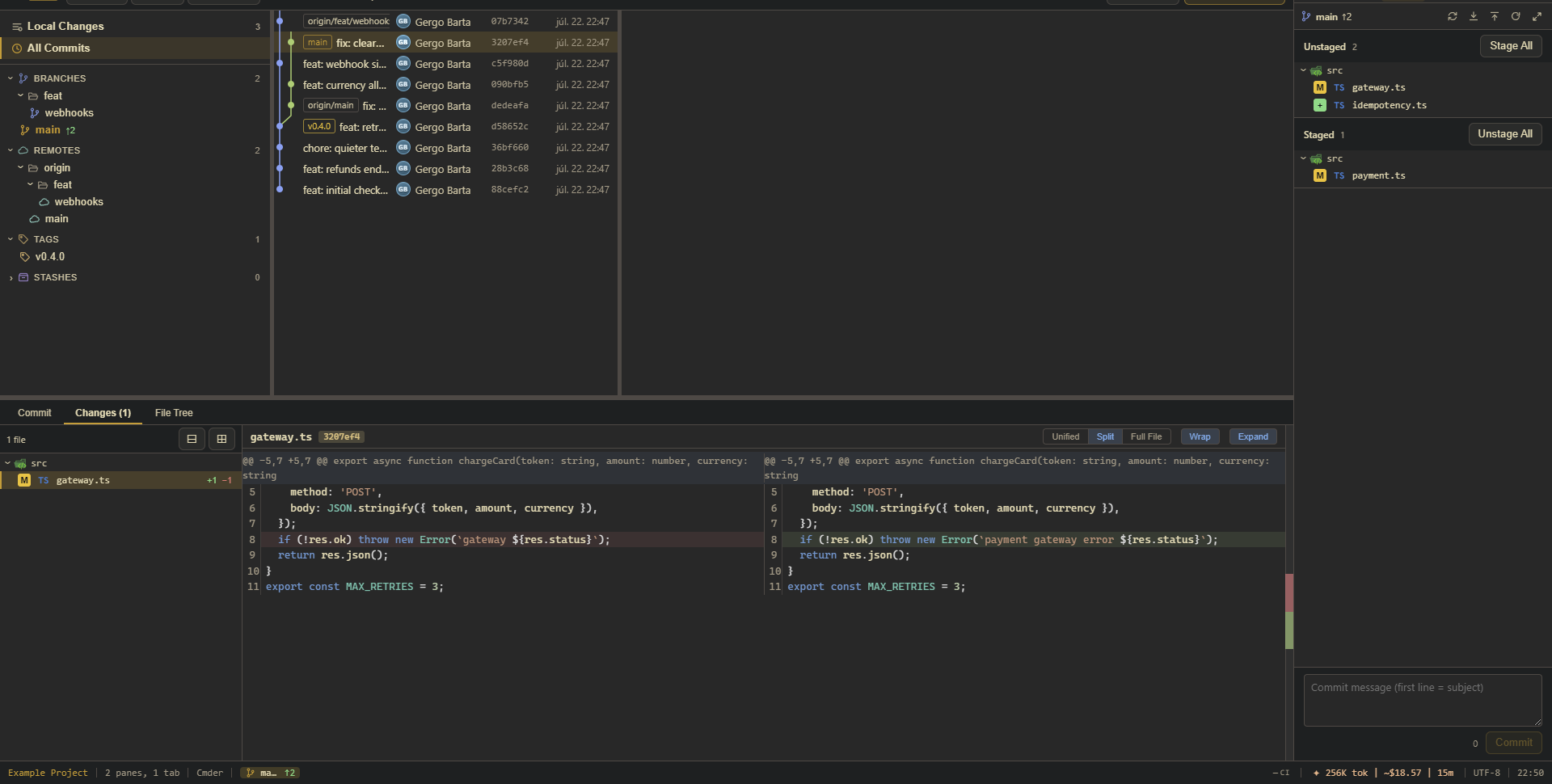Collapse src folder chevron under Staged
Screen dimensions: 1552x784
pos(1303,159)
